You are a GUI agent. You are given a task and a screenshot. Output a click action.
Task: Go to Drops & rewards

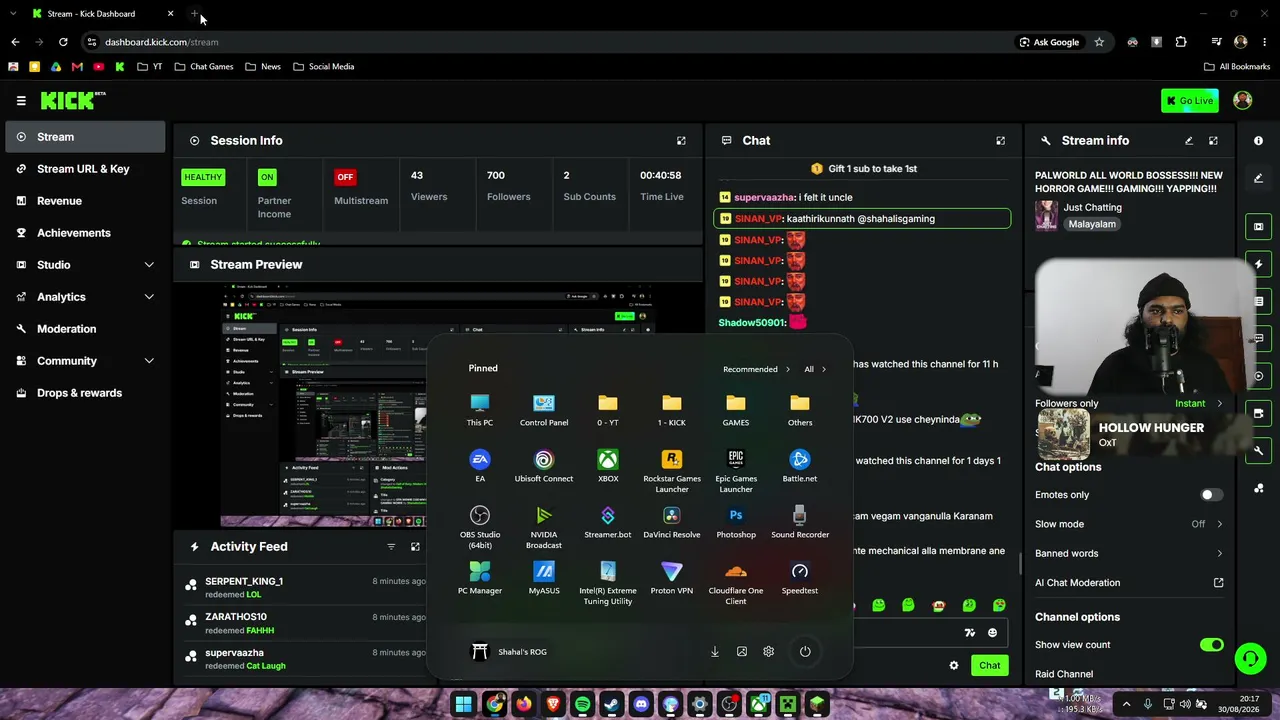click(85, 393)
